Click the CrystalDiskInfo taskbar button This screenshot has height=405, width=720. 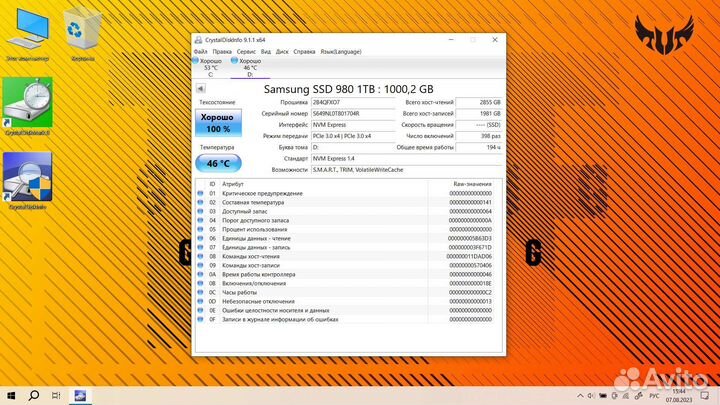pos(80,395)
